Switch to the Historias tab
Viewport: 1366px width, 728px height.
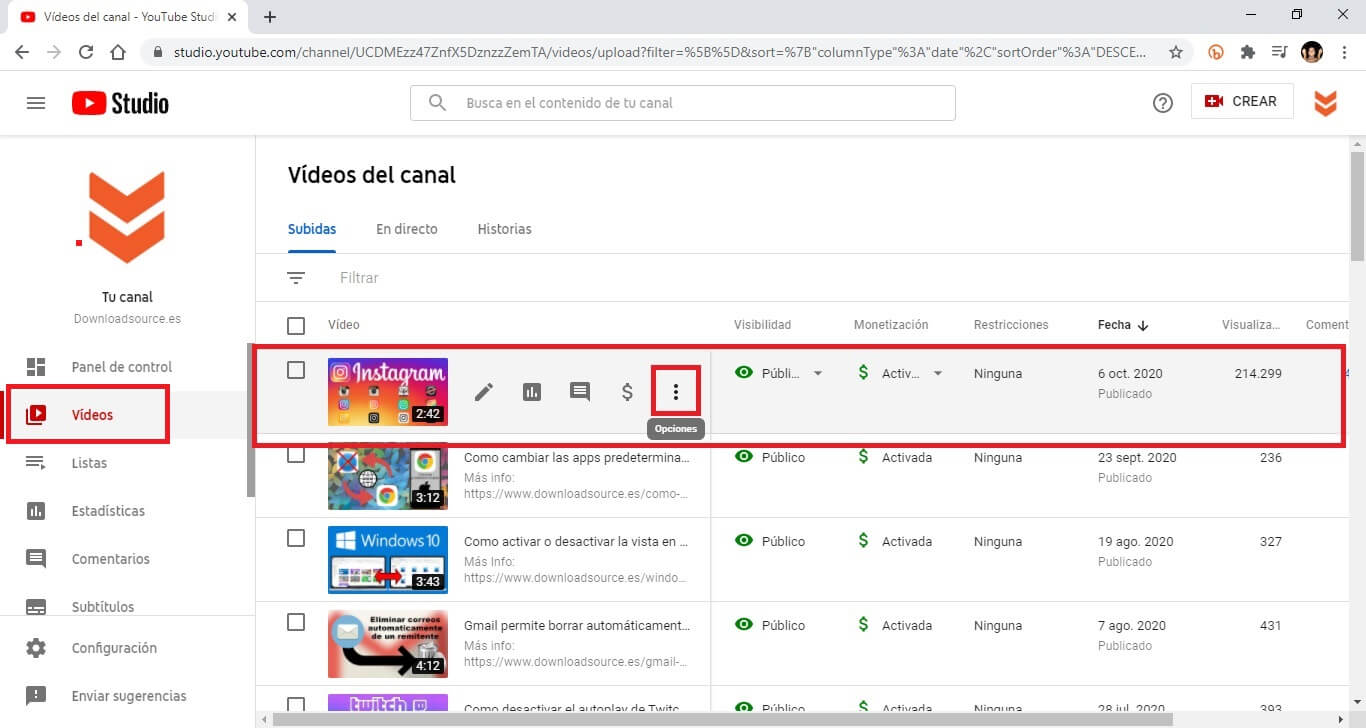[x=505, y=229]
